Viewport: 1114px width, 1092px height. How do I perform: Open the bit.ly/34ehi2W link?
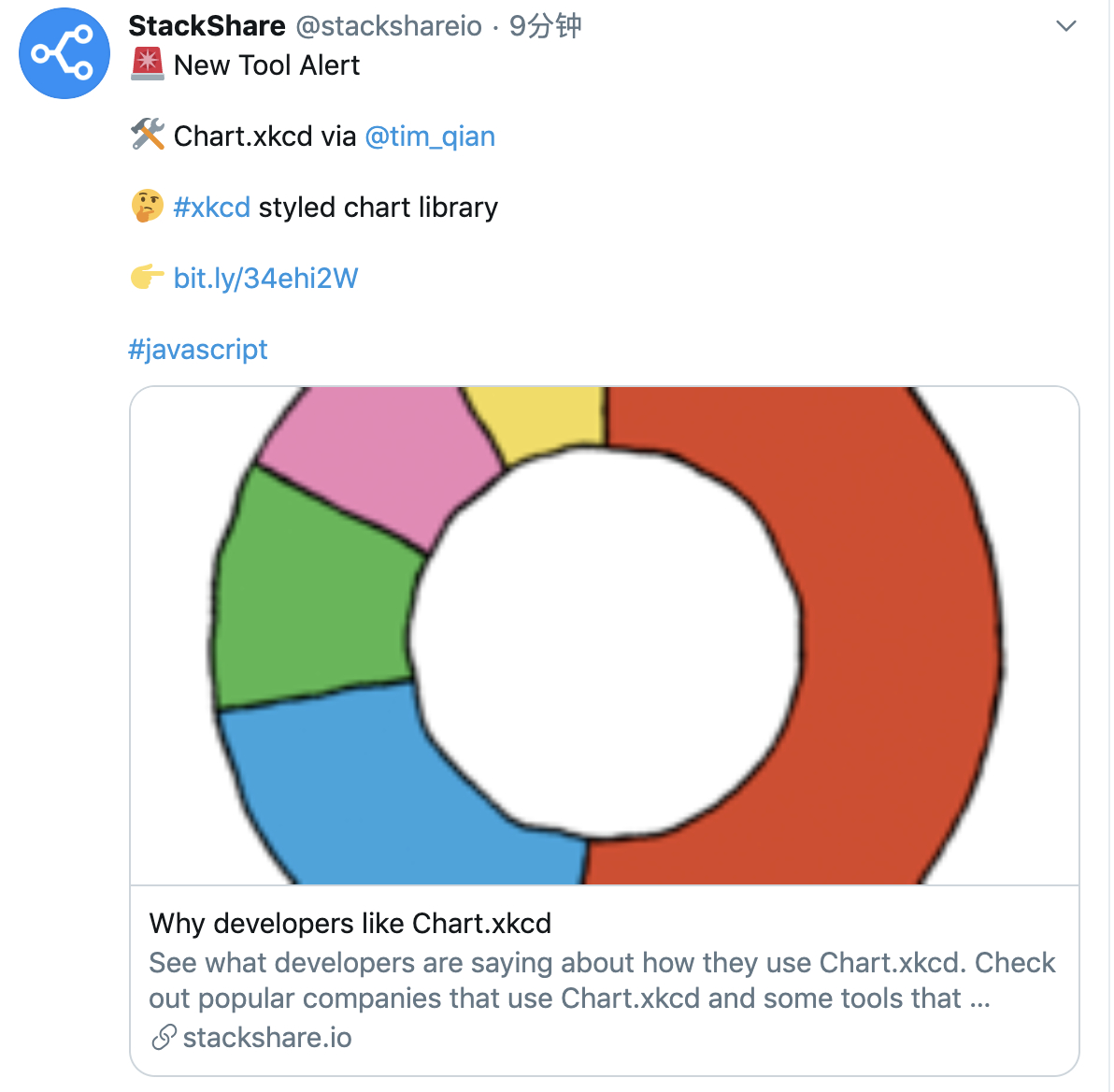(x=265, y=278)
